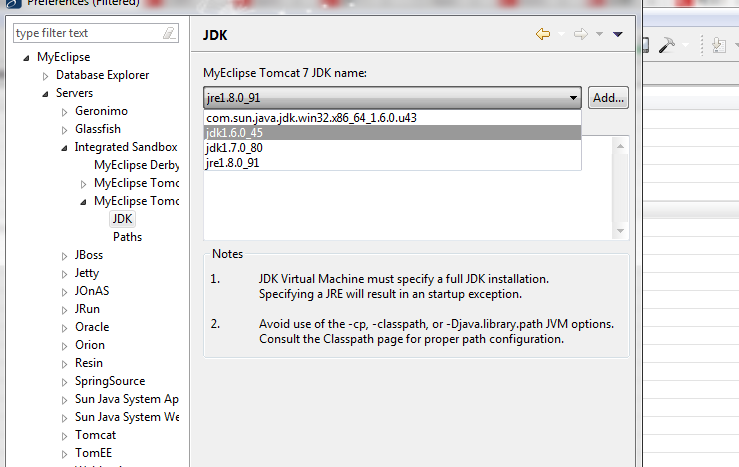Select MyEclipse Derby tree item
The image size is (739, 467).
point(137,165)
